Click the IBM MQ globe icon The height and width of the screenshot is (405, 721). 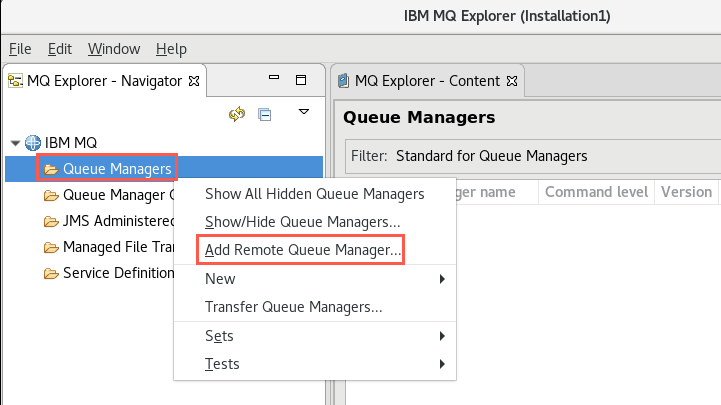pyautogui.click(x=33, y=143)
